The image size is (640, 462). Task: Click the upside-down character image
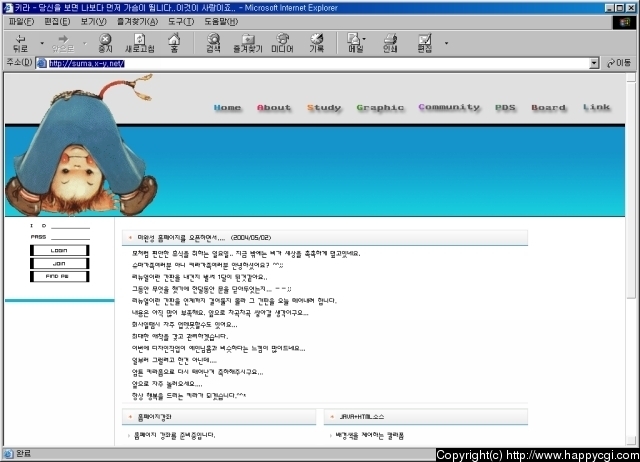click(x=82, y=145)
